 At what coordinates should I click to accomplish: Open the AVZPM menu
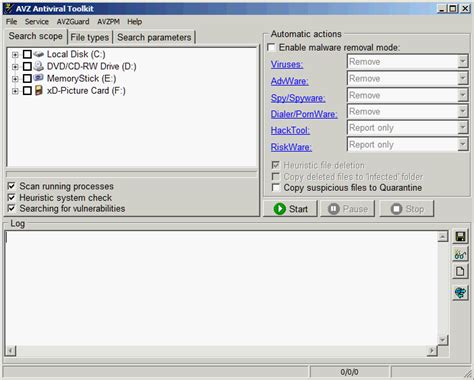pyautogui.click(x=108, y=22)
